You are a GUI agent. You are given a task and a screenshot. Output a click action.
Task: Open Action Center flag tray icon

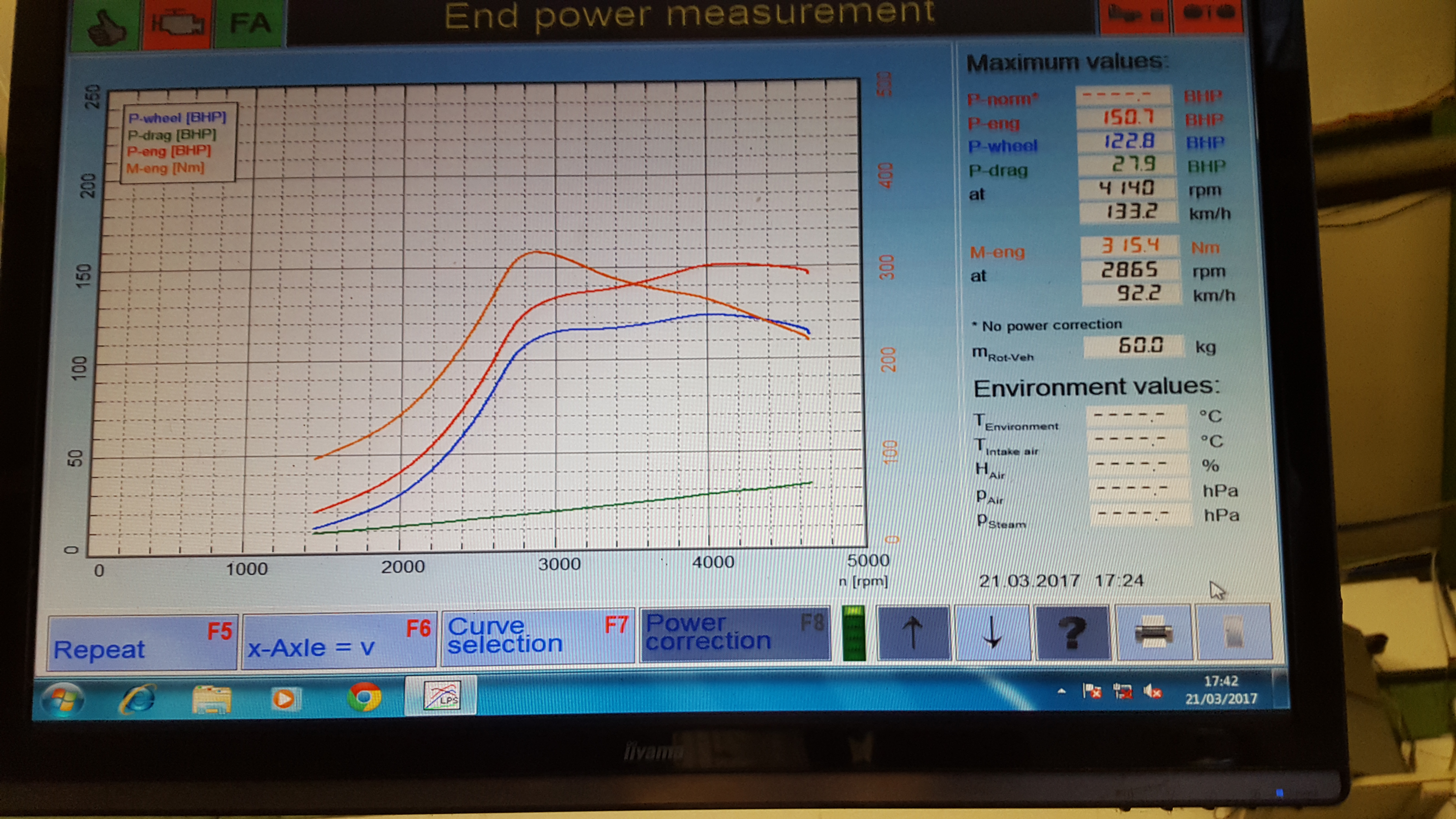tap(1091, 691)
